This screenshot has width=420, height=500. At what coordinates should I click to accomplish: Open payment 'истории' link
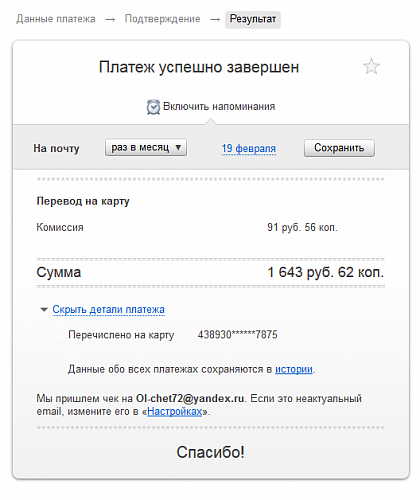294,369
